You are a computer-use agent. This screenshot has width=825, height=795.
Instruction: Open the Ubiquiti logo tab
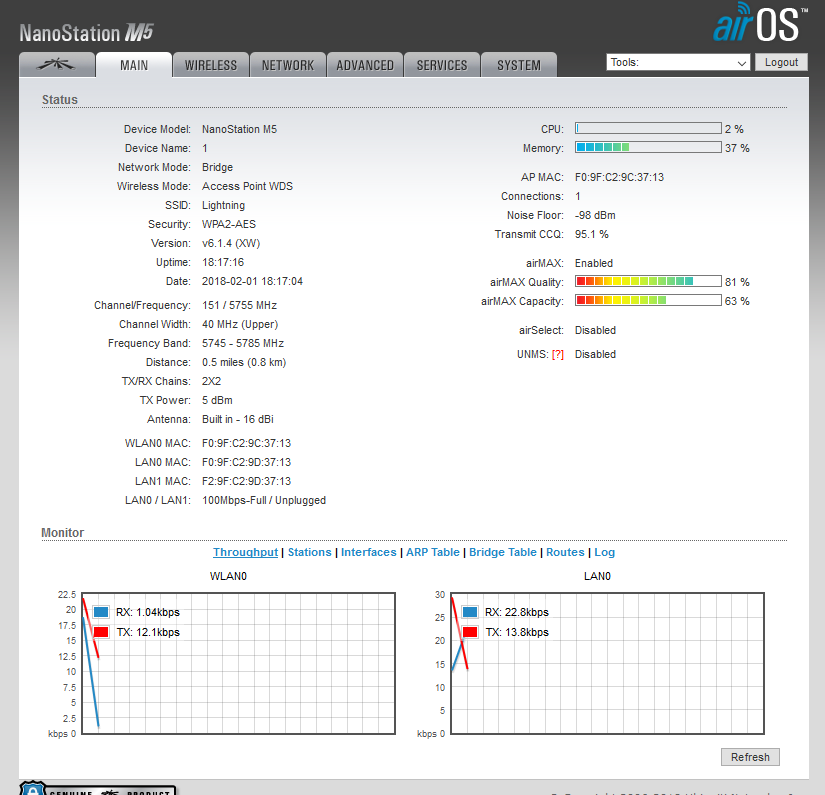pos(57,65)
